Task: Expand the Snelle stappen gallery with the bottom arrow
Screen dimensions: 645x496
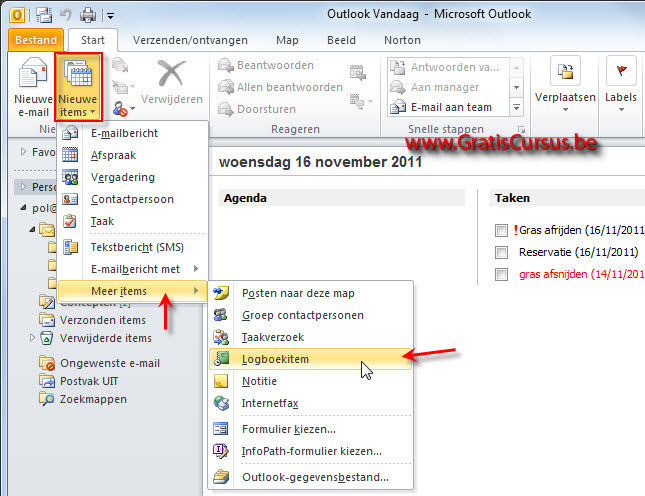Action: click(516, 108)
